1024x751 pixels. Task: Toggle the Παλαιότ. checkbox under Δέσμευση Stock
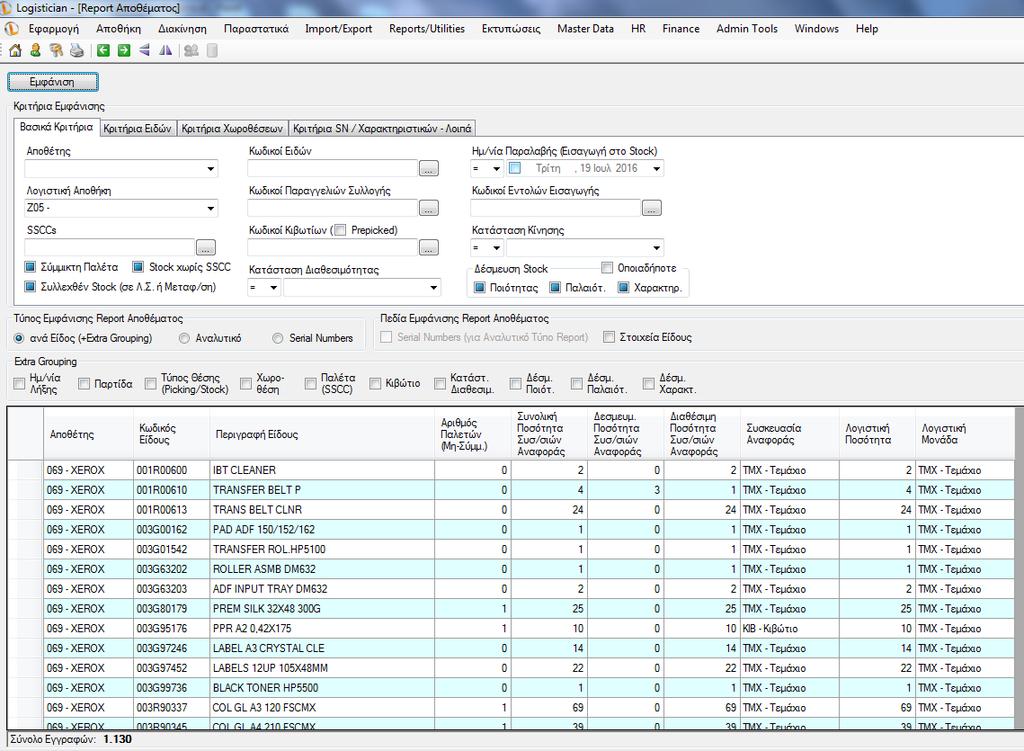pos(554,287)
